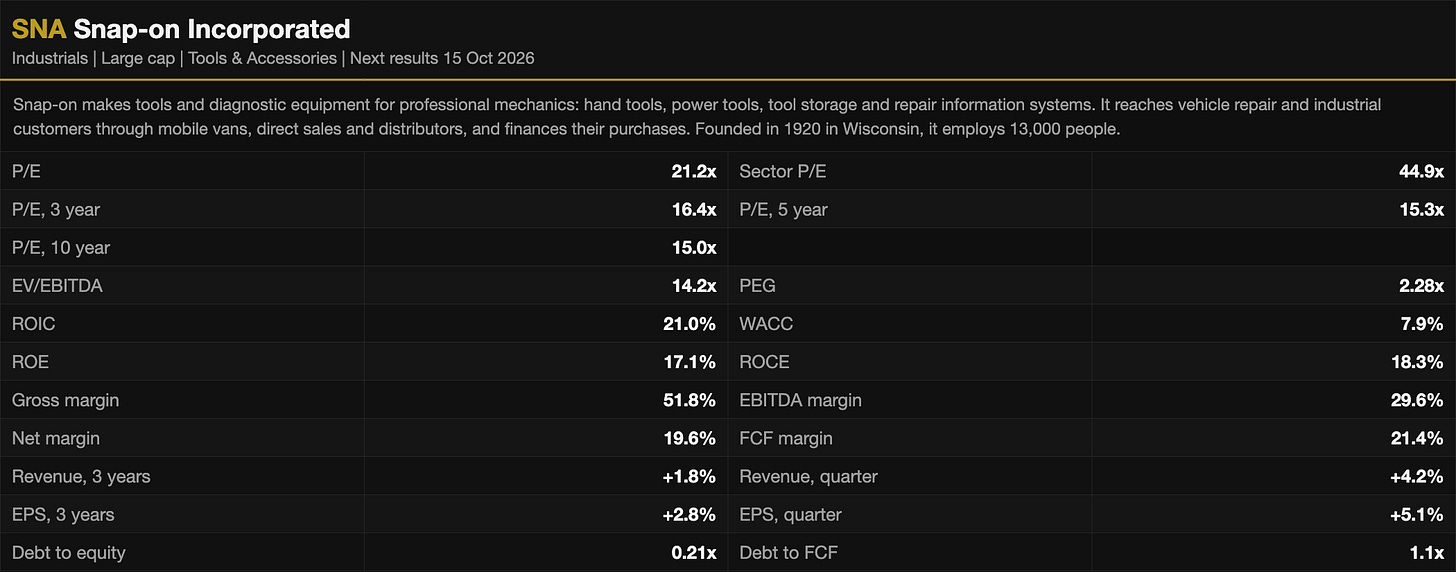
Task: Click the Net margin label
Action: click(x=56, y=438)
